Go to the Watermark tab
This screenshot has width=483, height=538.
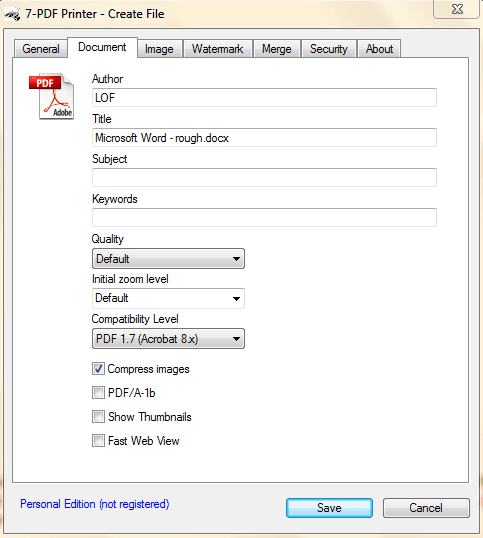coord(217,49)
